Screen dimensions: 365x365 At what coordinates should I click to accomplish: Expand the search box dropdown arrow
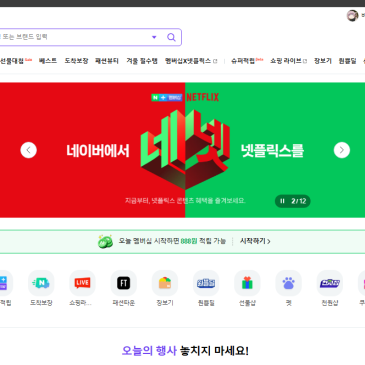(154, 37)
